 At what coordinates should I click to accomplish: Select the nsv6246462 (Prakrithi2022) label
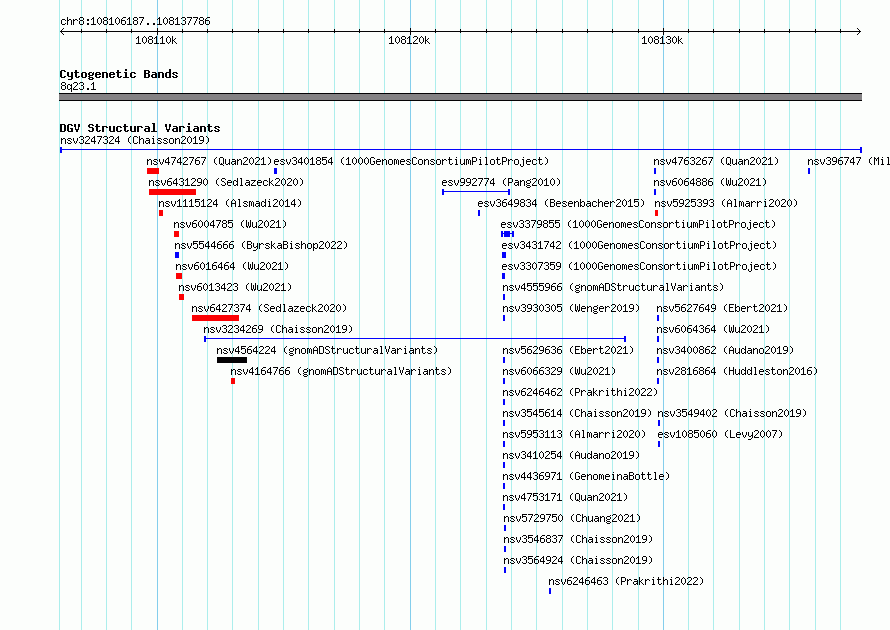(580, 392)
